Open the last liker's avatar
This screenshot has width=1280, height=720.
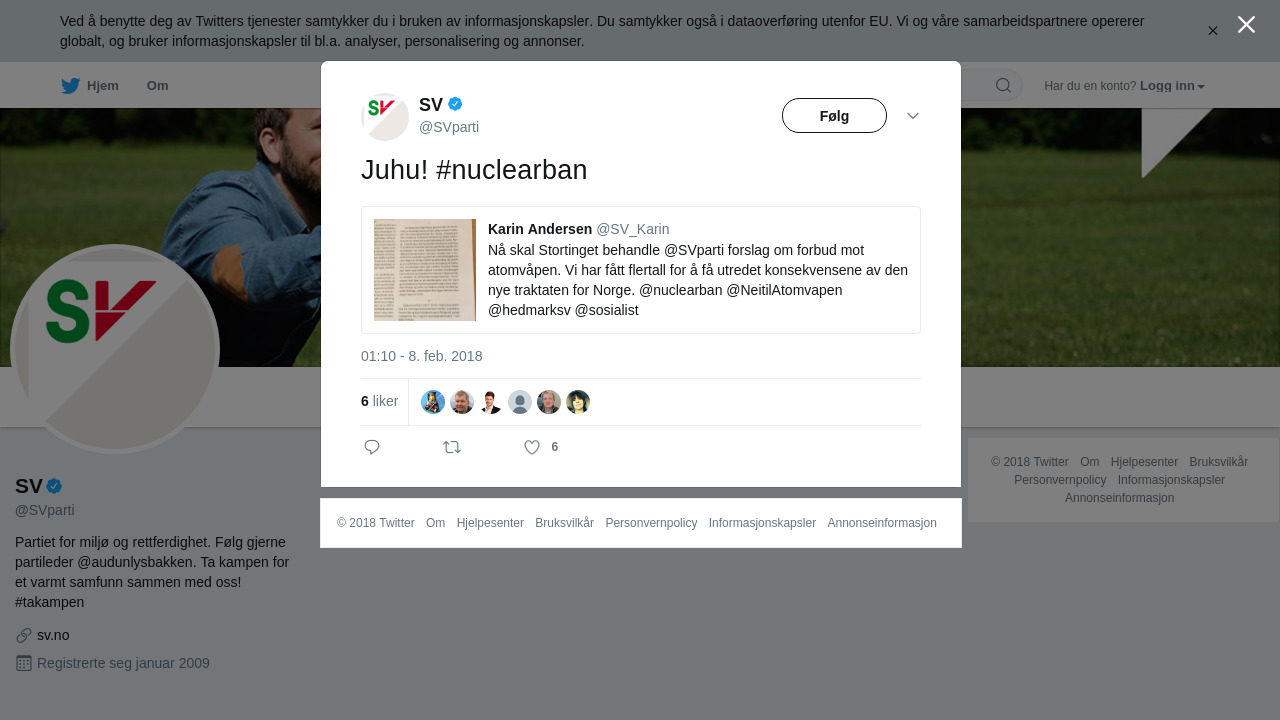click(578, 402)
